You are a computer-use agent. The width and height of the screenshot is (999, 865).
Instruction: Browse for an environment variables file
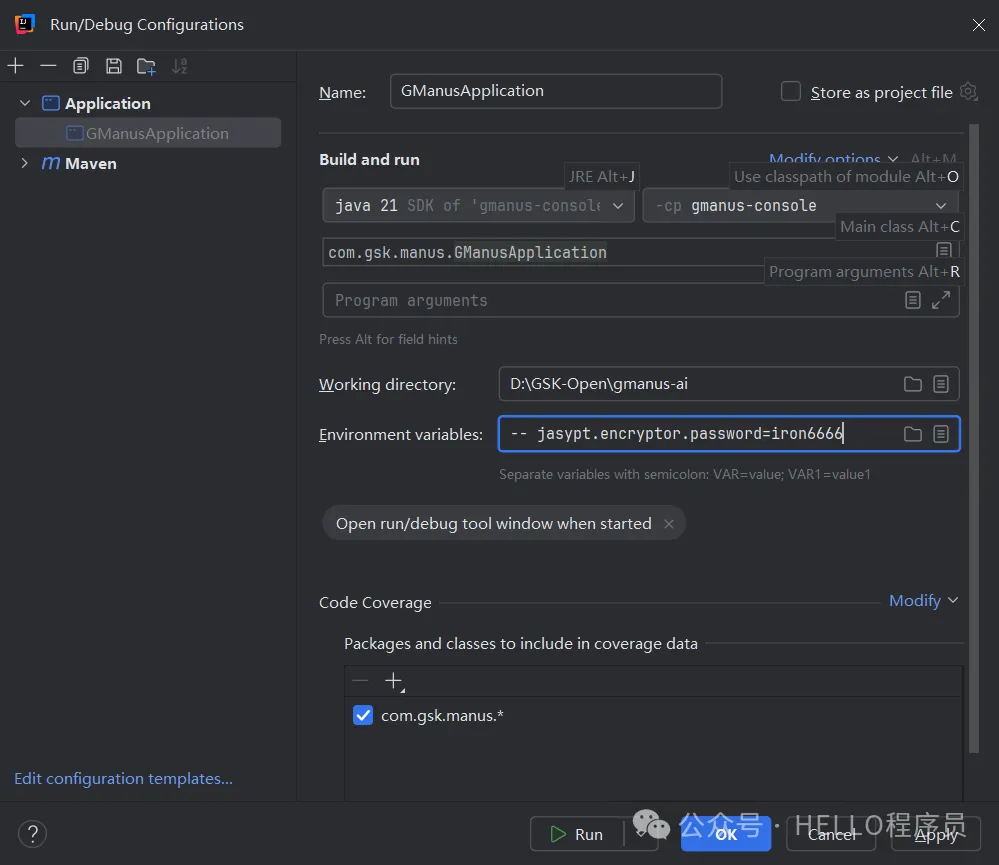(913, 434)
